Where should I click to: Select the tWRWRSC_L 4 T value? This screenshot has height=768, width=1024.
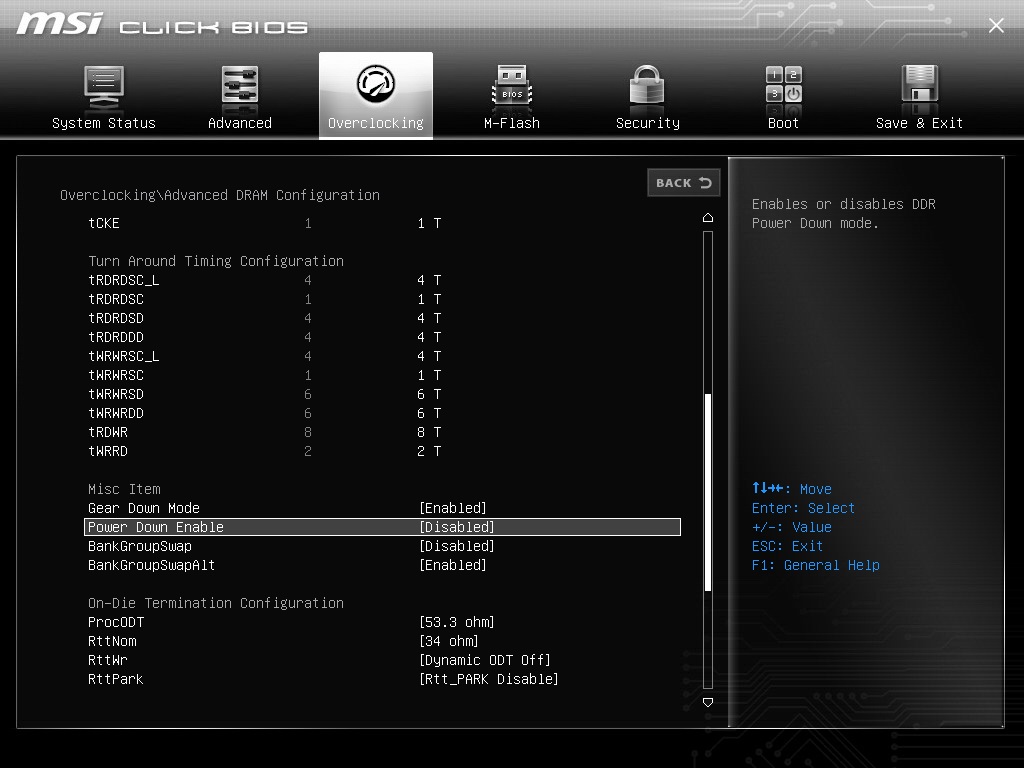[429, 356]
